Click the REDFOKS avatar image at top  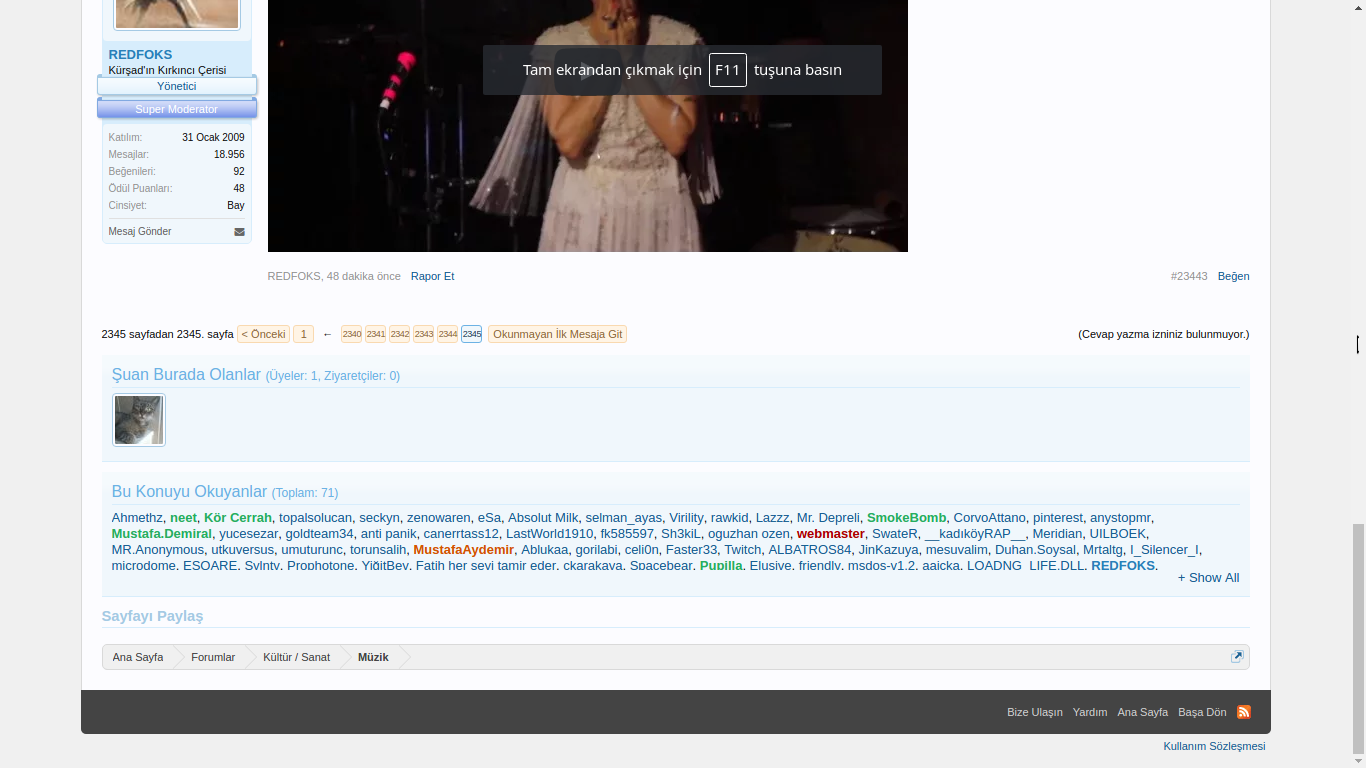click(177, 13)
